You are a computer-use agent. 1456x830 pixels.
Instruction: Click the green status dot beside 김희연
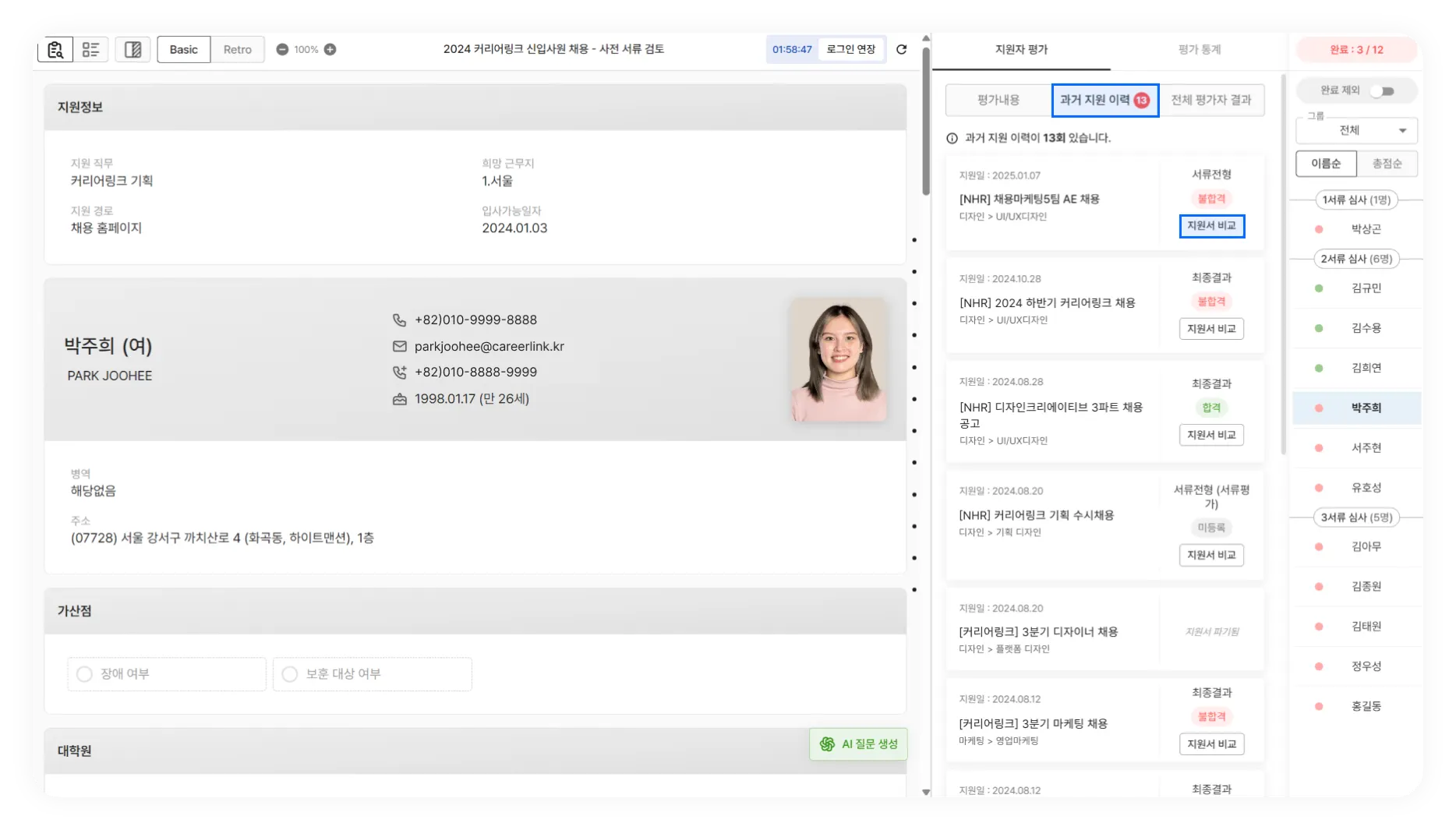click(1319, 368)
